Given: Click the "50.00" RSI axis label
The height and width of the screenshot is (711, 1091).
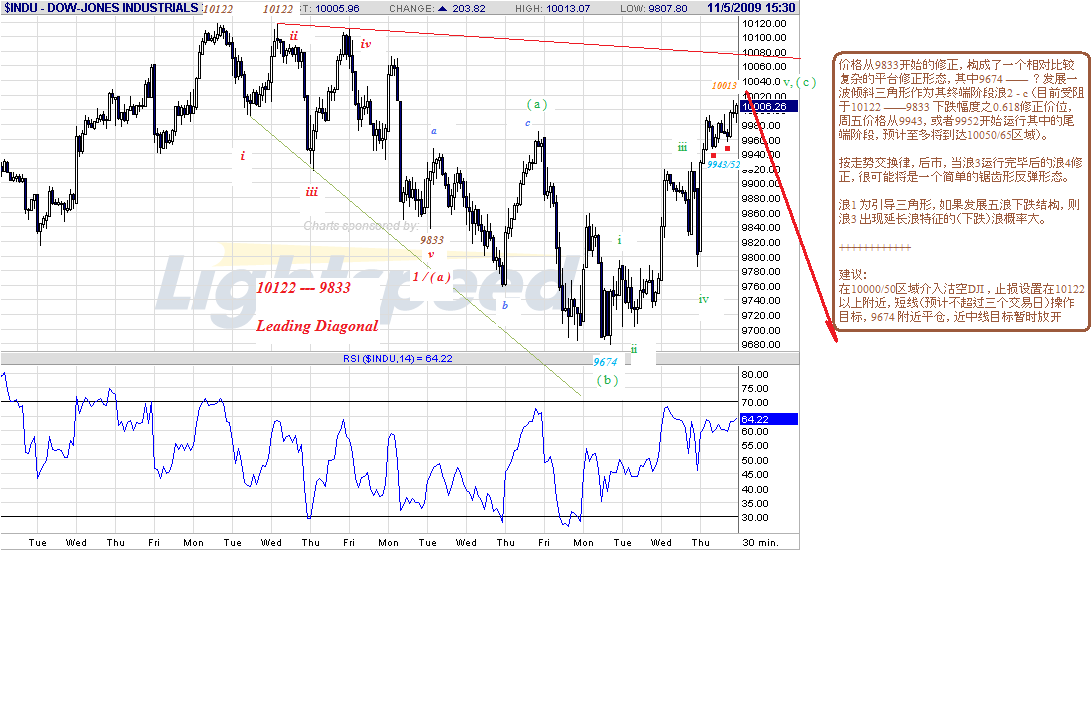Looking at the screenshot, I should tap(755, 461).
